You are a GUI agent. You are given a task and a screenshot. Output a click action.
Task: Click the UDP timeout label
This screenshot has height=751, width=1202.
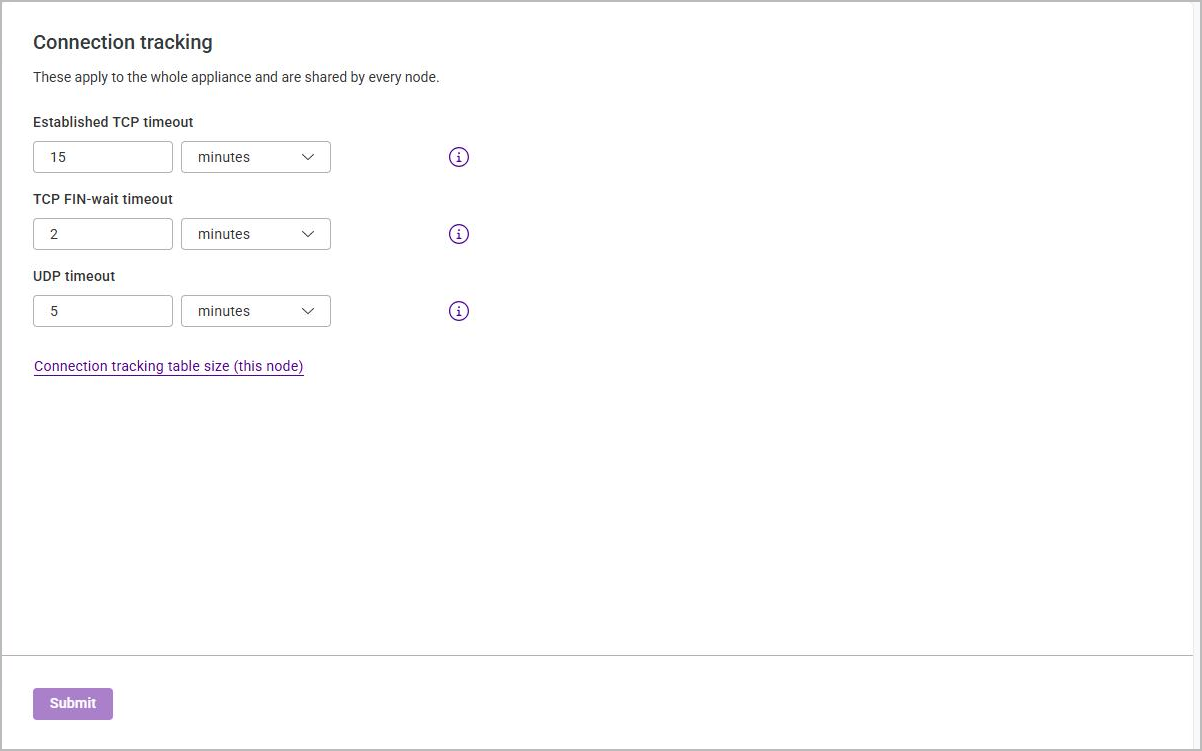[x=74, y=276]
